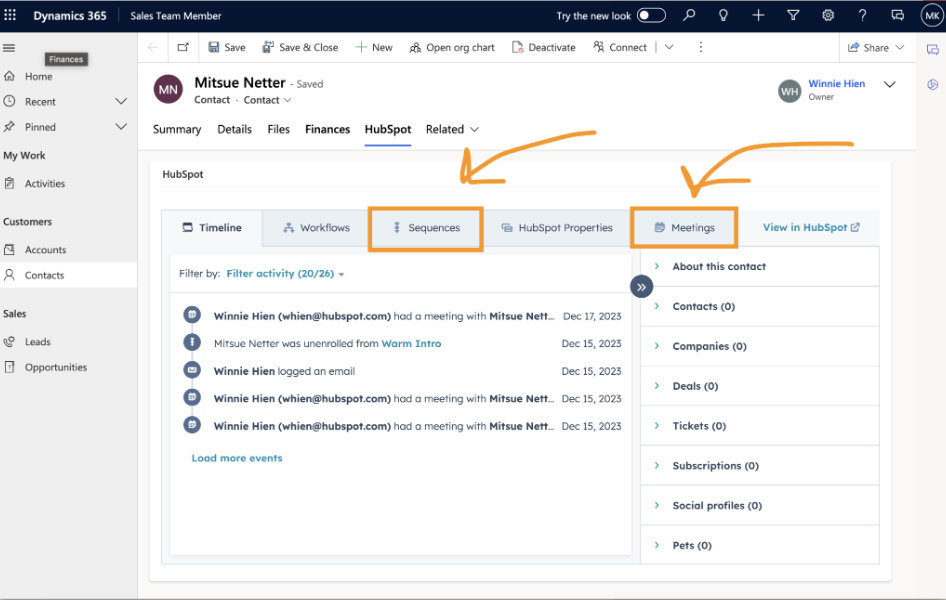946x600 pixels.
Task: Click the Dec 17, 2023 meeting event icon
Action: coord(192,315)
